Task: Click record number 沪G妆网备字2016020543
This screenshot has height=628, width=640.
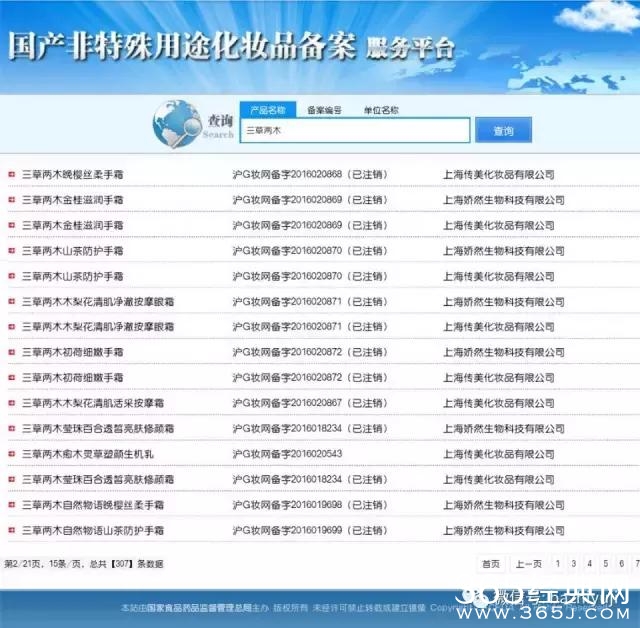Action: click(x=287, y=454)
